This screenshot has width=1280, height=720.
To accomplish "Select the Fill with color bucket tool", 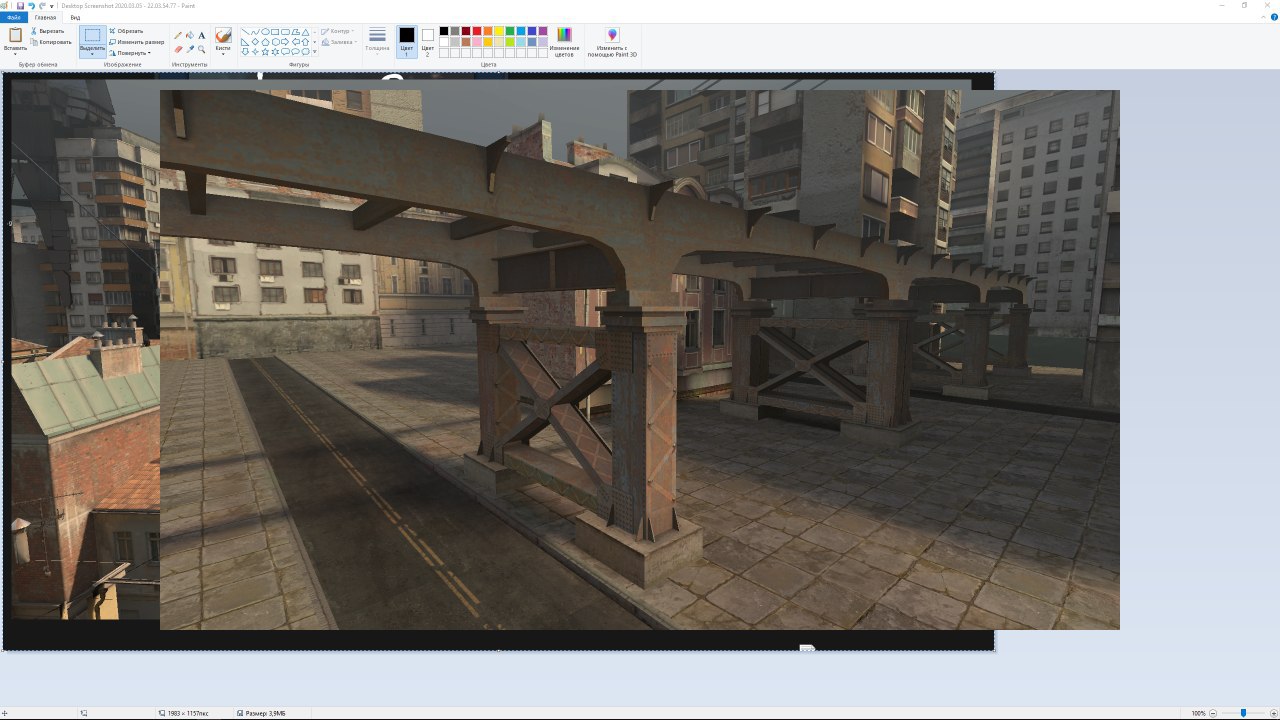I will pyautogui.click(x=190, y=35).
